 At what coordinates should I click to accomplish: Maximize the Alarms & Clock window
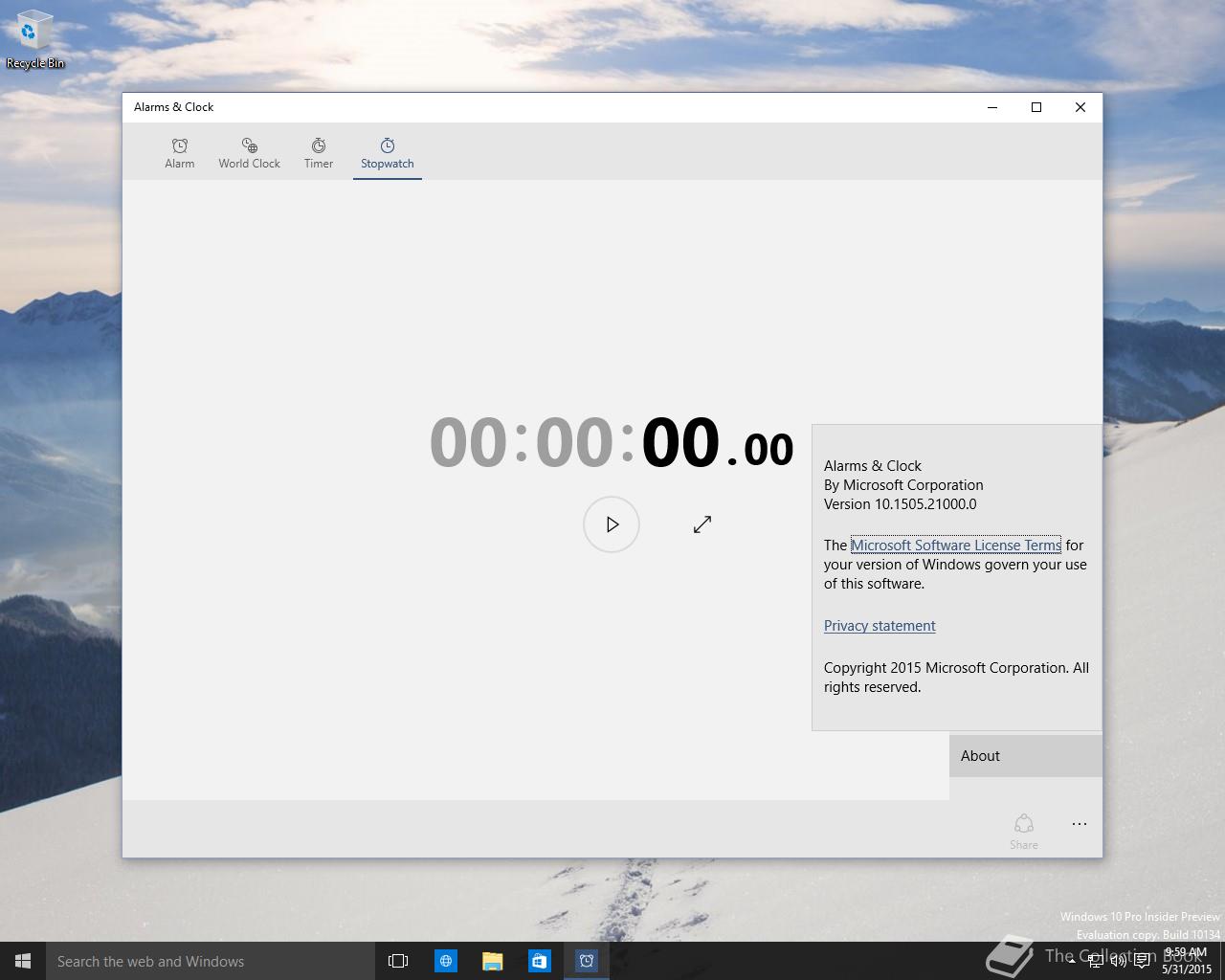click(x=1036, y=107)
